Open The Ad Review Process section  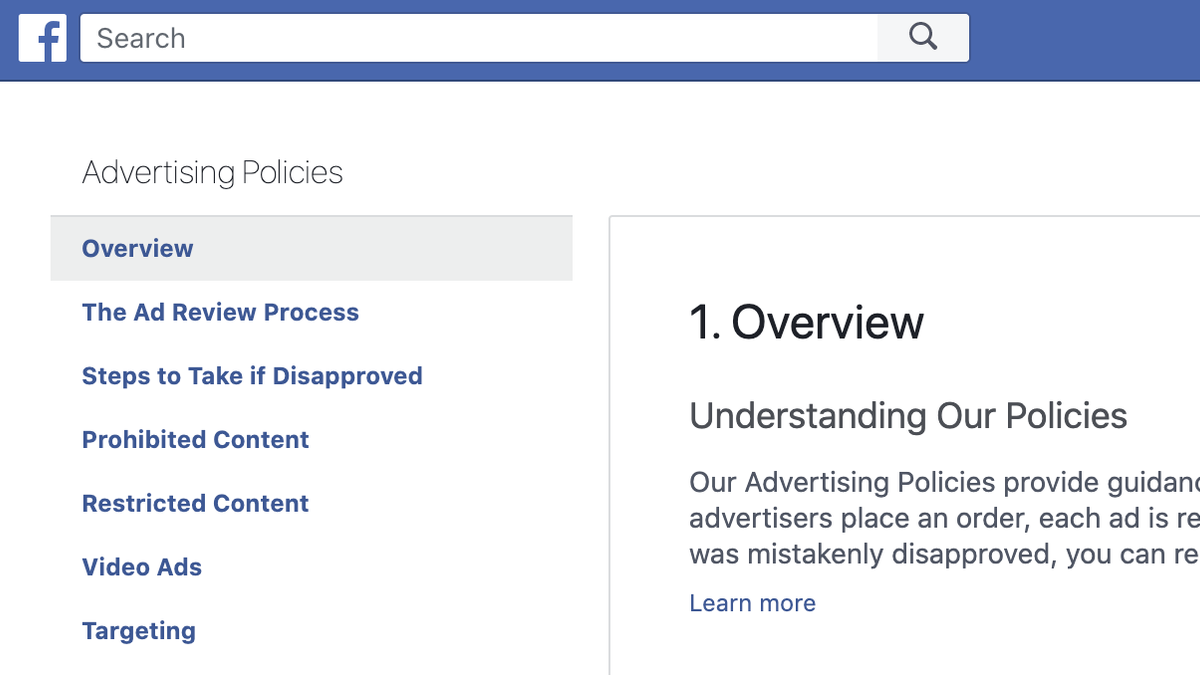pos(220,312)
